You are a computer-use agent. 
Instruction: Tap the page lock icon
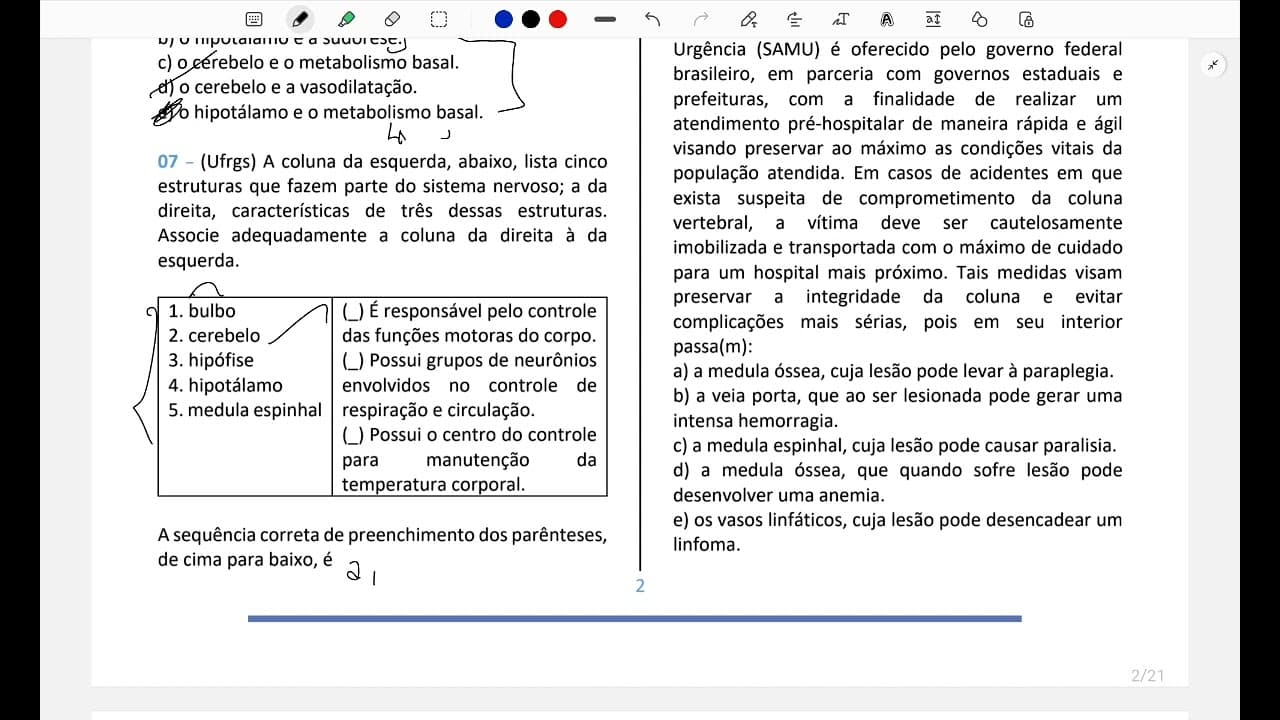pos(1026,19)
